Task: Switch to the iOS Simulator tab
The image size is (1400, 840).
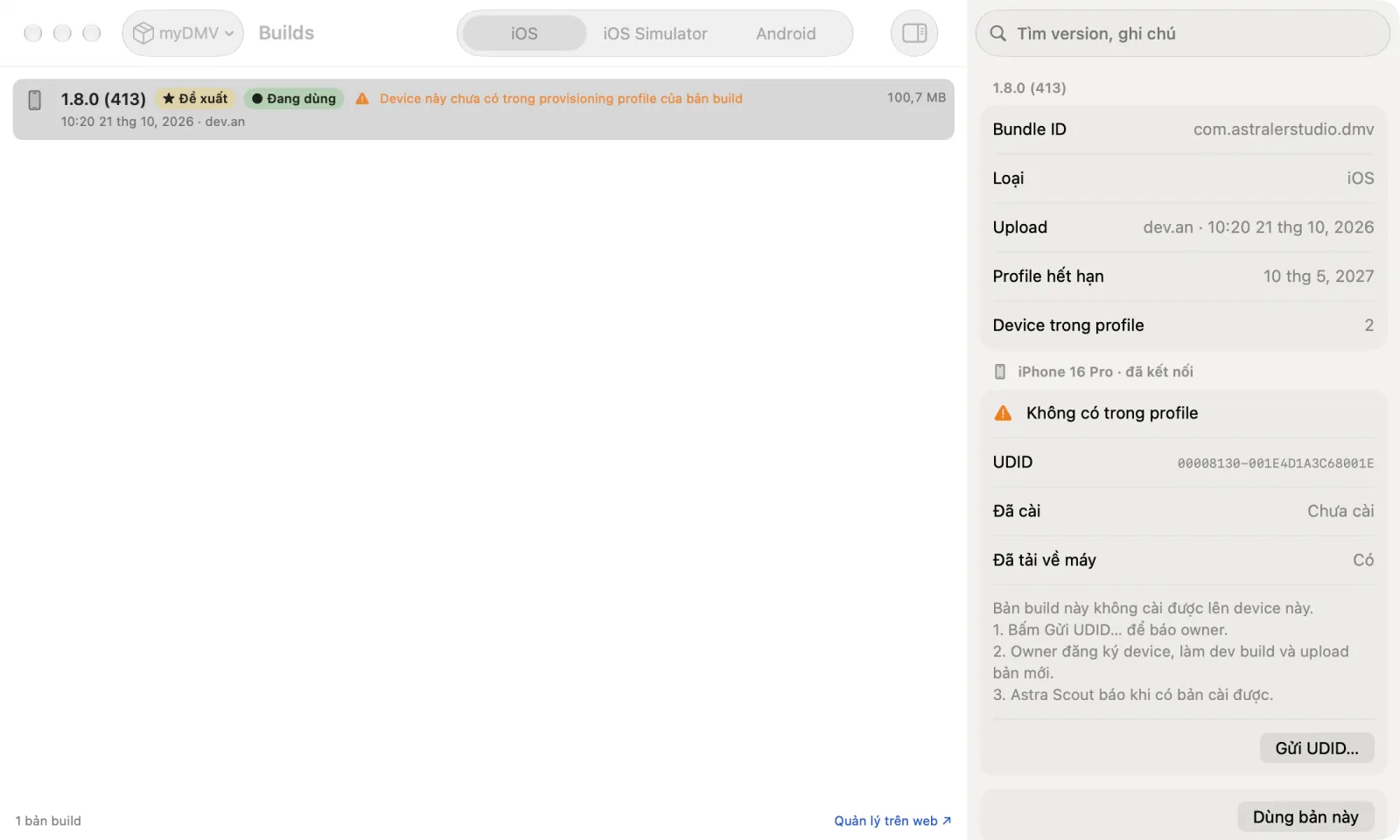Action: (x=654, y=33)
